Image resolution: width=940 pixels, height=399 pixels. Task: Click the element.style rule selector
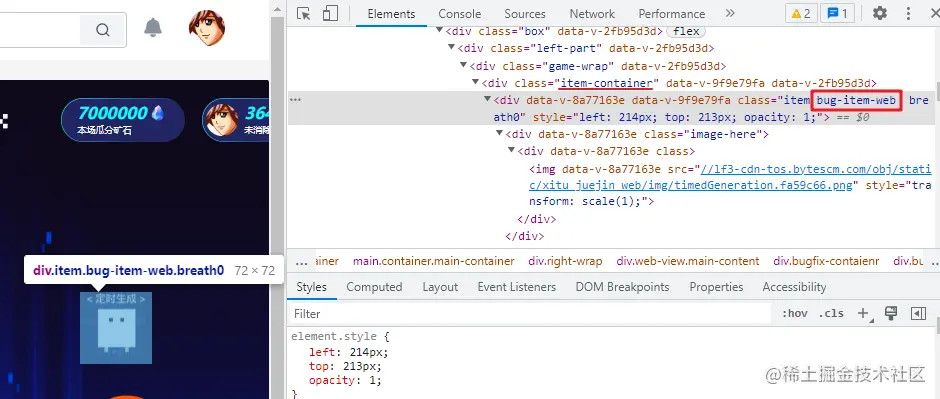[x=335, y=337]
